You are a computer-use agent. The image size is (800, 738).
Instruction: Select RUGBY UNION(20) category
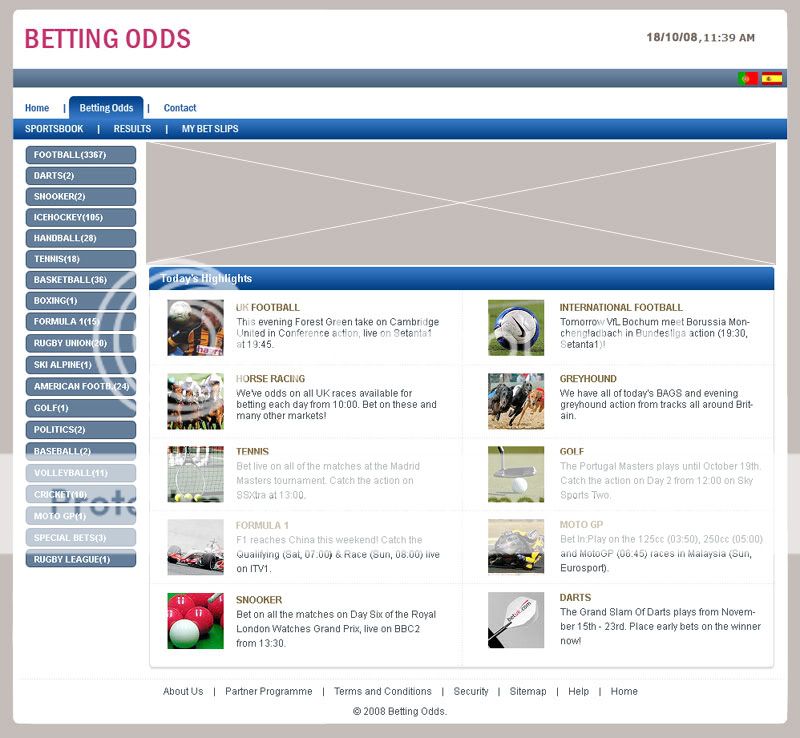pyautogui.click(x=81, y=343)
